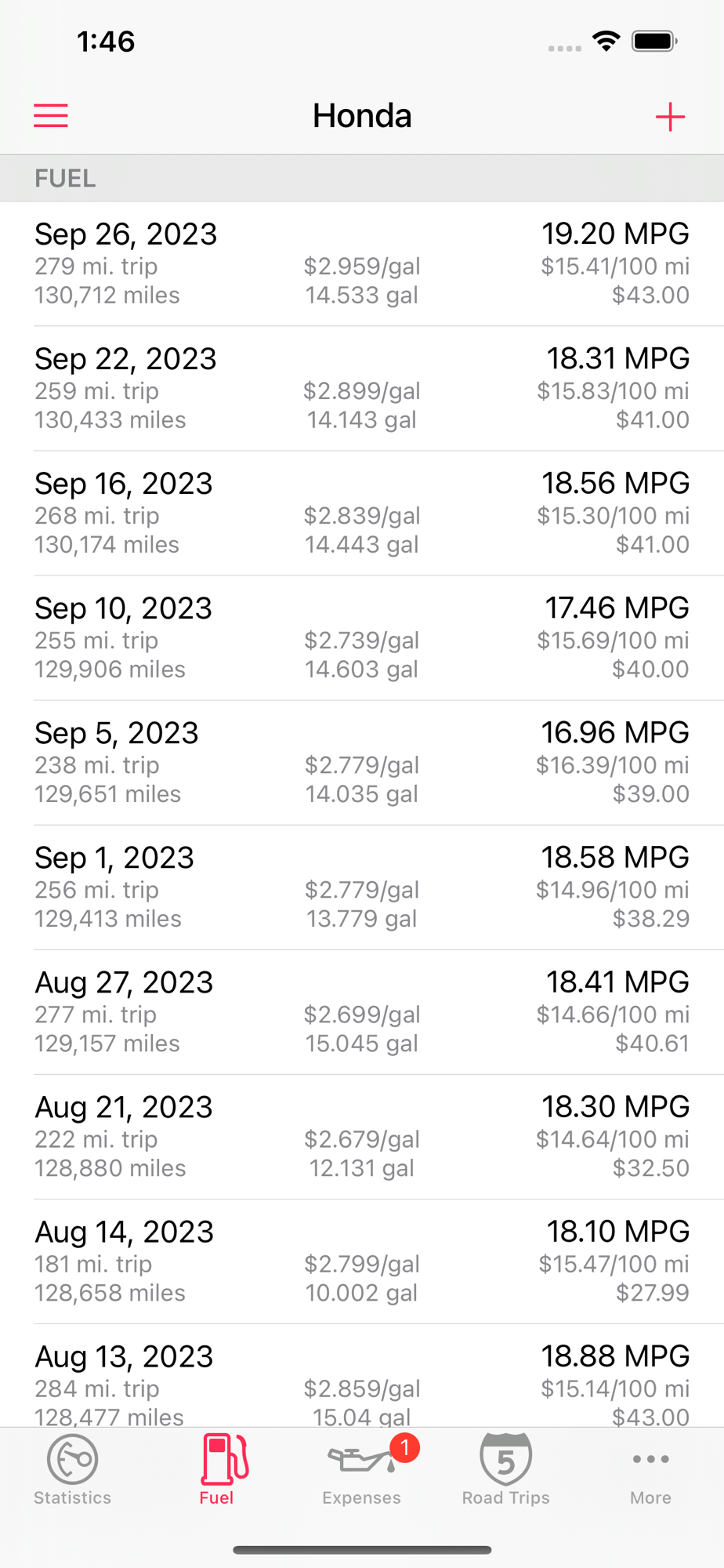724x1568 pixels.
Task: Open the Aug 27, 2023 fuel record
Action: click(362, 1012)
